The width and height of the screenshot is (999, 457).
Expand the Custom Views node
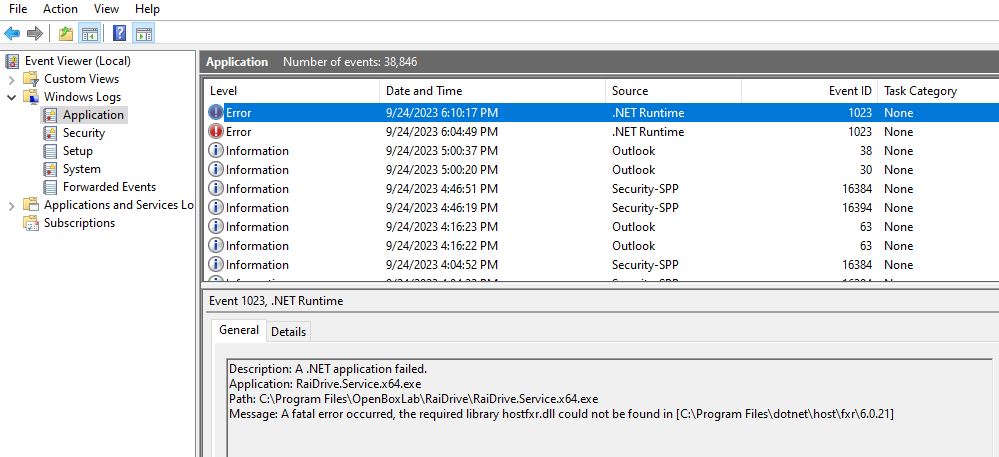[12, 79]
